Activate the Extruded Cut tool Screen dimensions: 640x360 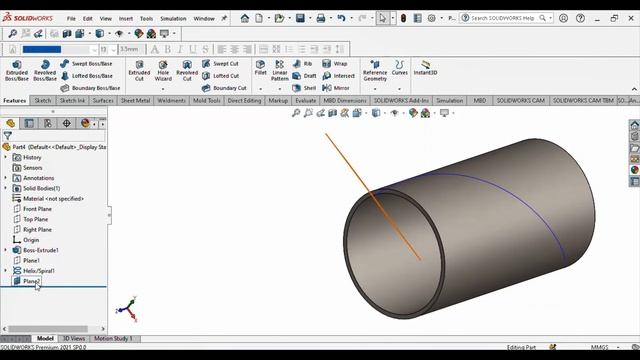coord(139,70)
